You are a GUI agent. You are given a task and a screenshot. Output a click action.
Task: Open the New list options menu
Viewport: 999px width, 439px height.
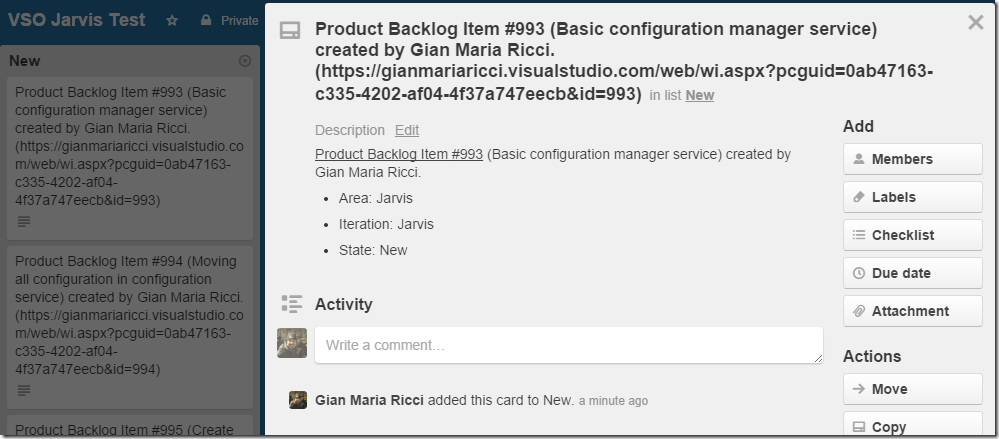pos(245,61)
